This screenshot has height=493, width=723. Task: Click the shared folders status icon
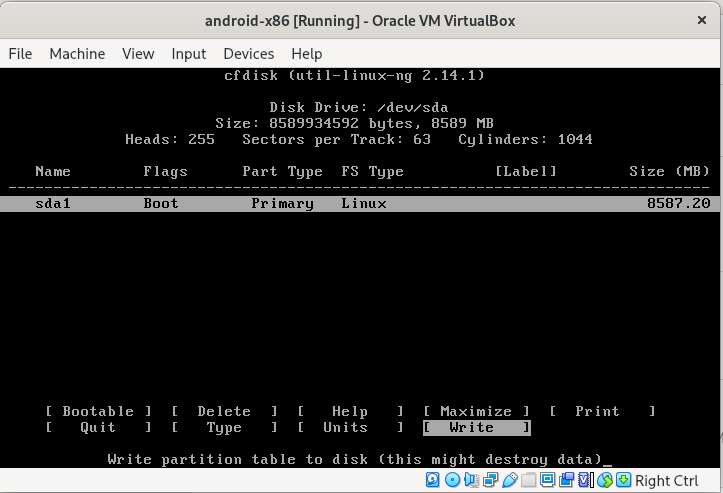pos(527,481)
